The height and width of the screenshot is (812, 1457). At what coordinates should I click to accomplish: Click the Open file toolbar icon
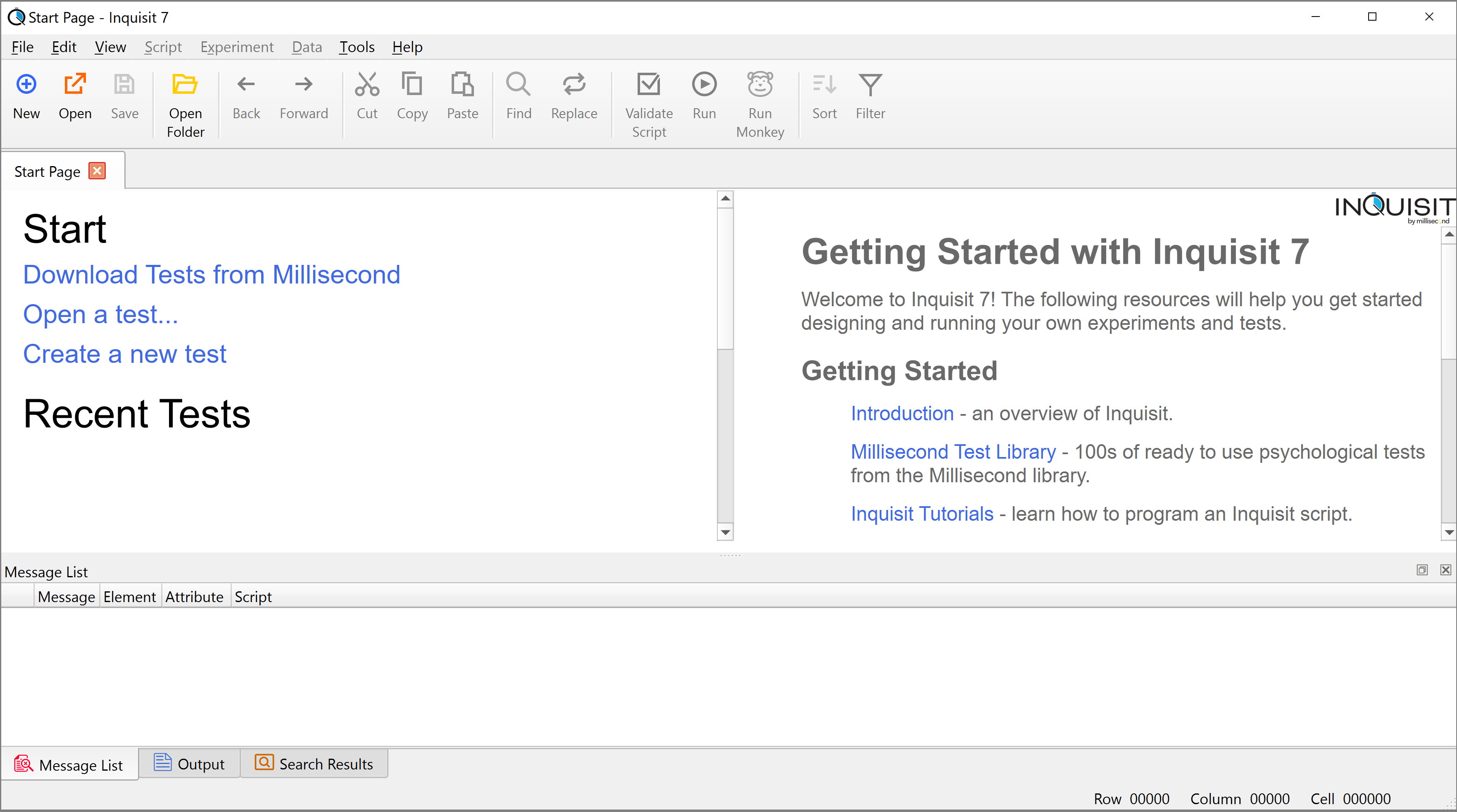tap(75, 85)
